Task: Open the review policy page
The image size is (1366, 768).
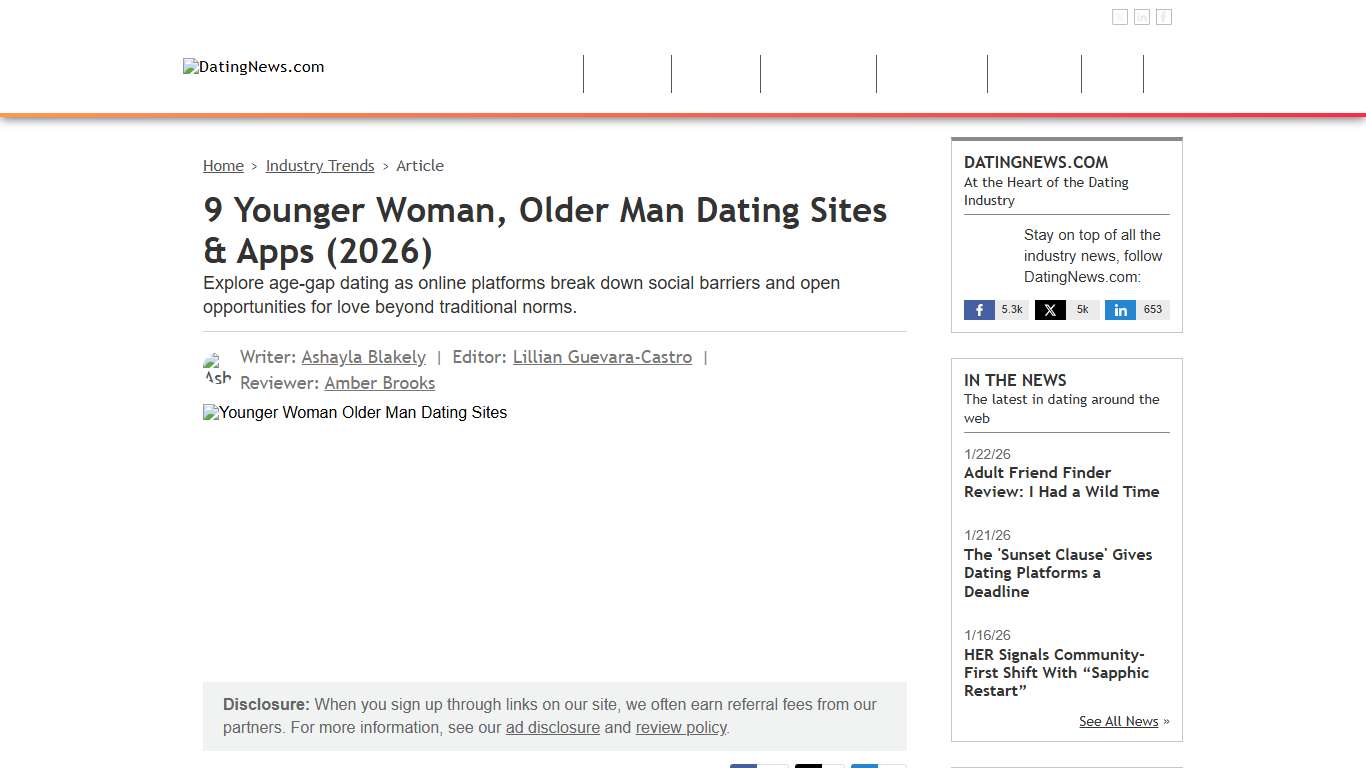Action: (680, 727)
